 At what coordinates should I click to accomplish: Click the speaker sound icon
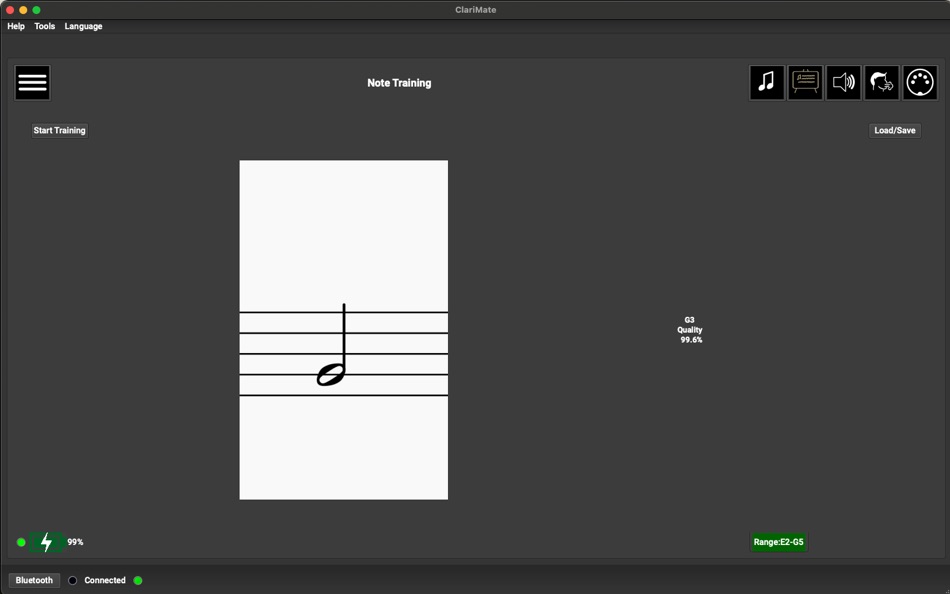[843, 82]
